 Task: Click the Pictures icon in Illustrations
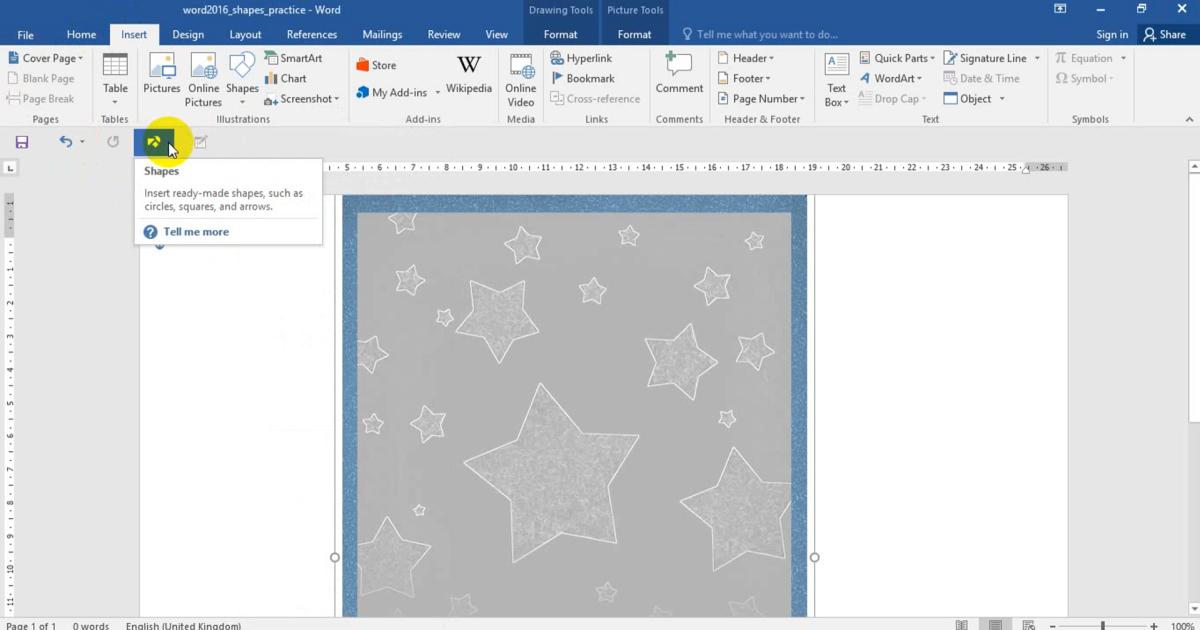161,75
